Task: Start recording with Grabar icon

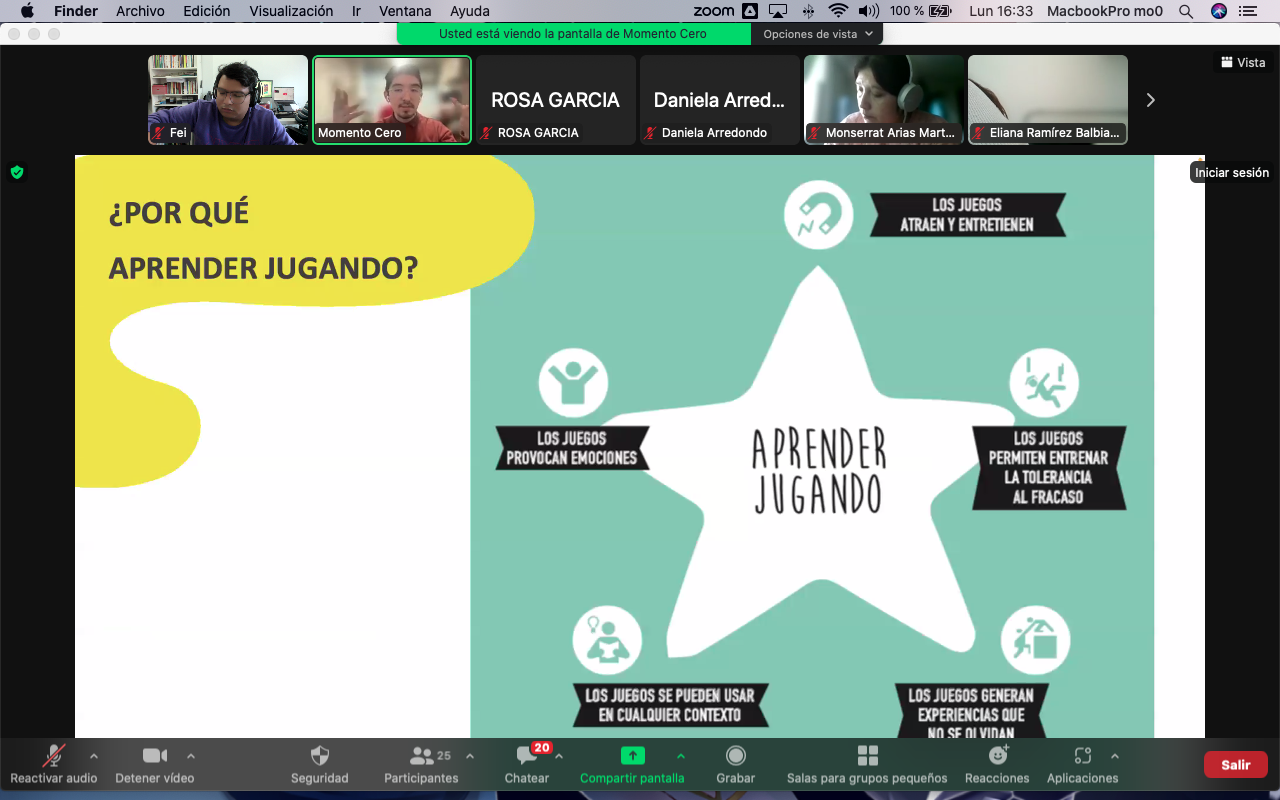Action: [736, 756]
